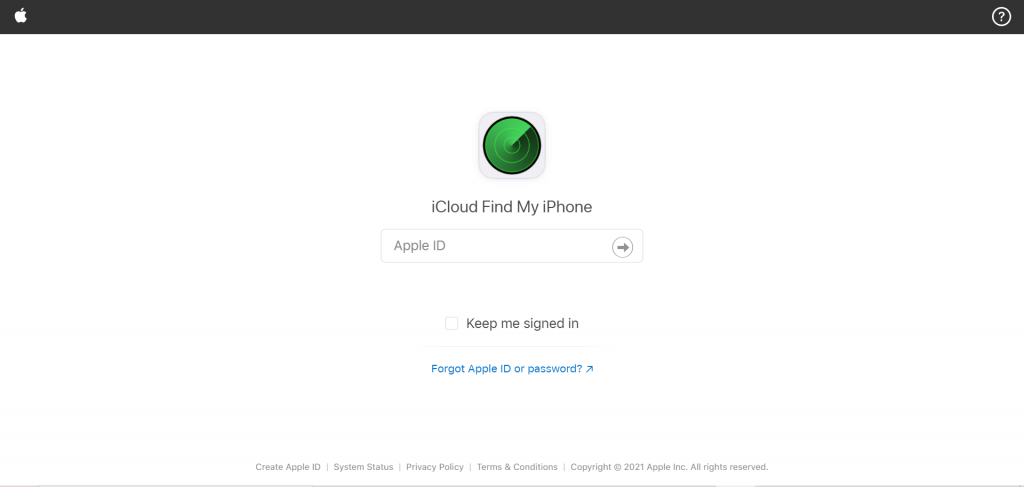Open the Terms & Conditions footer link
This screenshot has width=1024, height=487.
point(517,467)
